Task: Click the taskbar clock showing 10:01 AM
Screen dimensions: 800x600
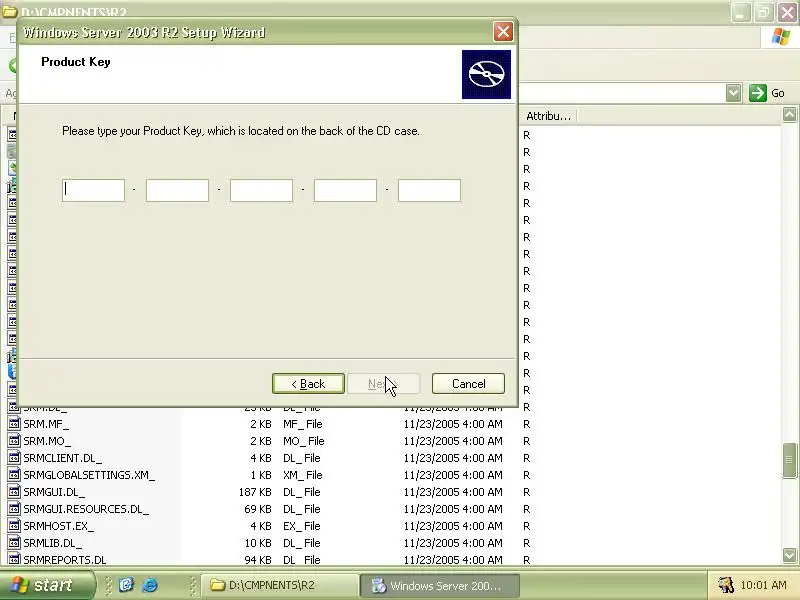Action: pos(763,585)
